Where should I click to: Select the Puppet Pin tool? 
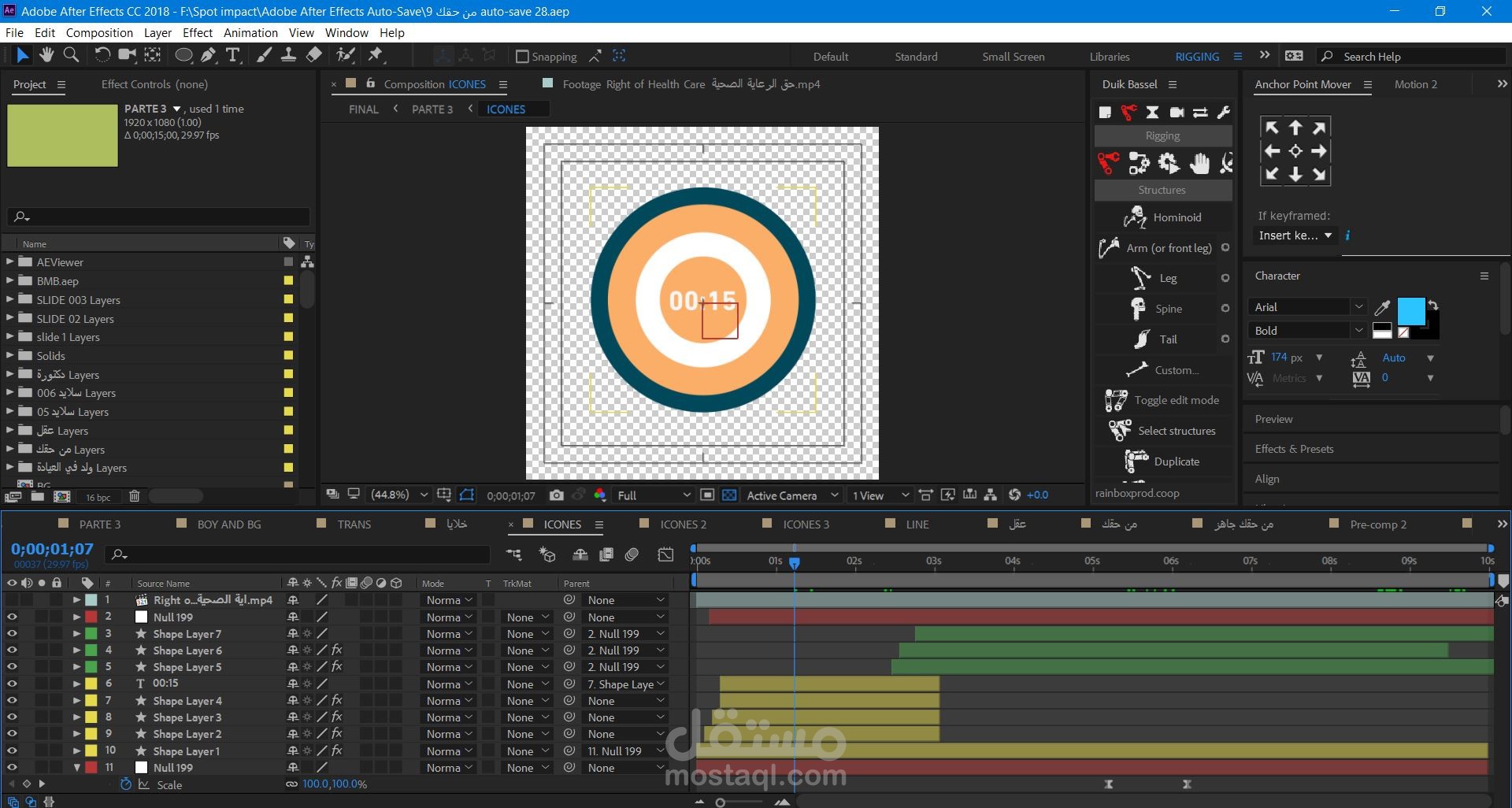click(x=376, y=55)
